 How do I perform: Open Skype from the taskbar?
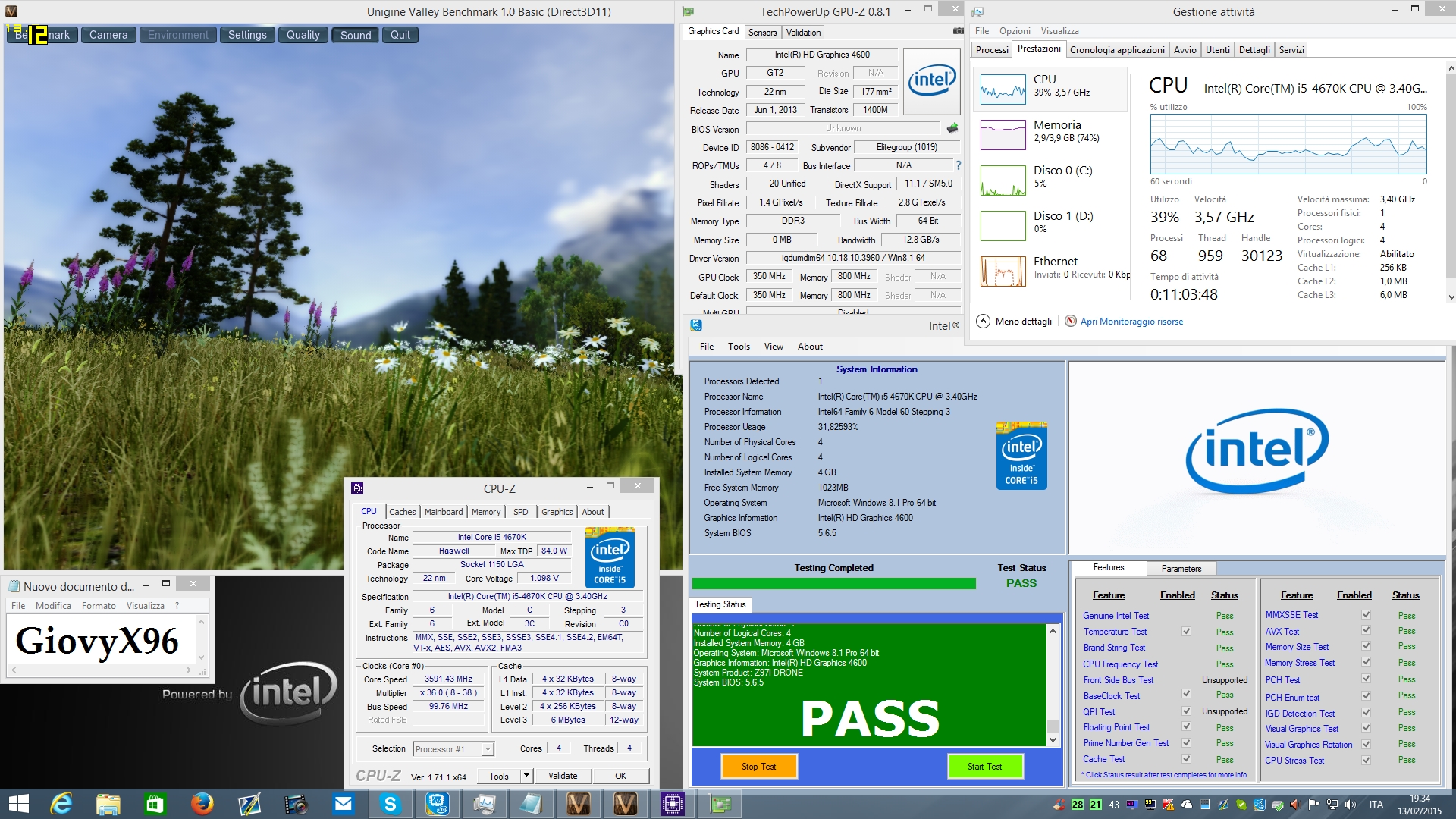click(391, 804)
